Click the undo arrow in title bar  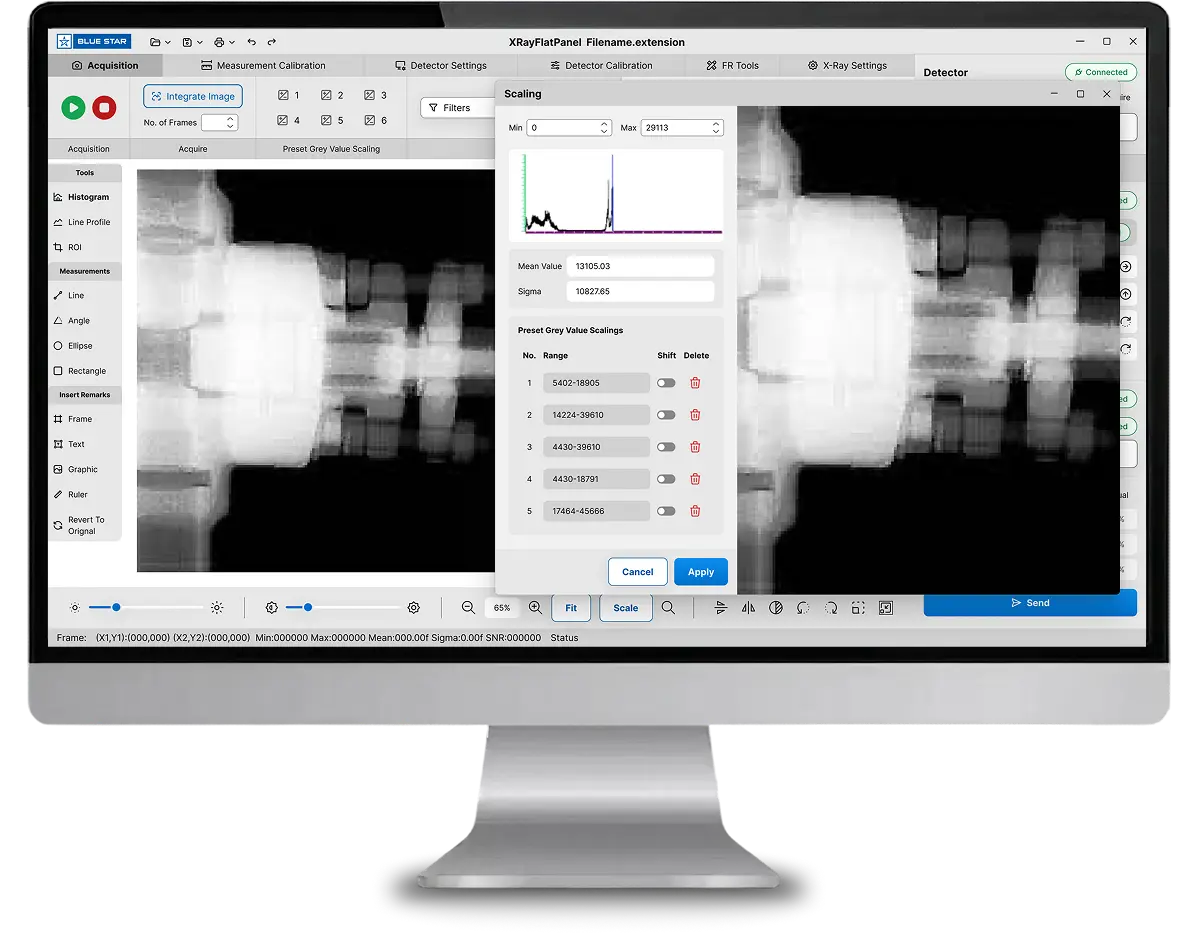(x=251, y=42)
